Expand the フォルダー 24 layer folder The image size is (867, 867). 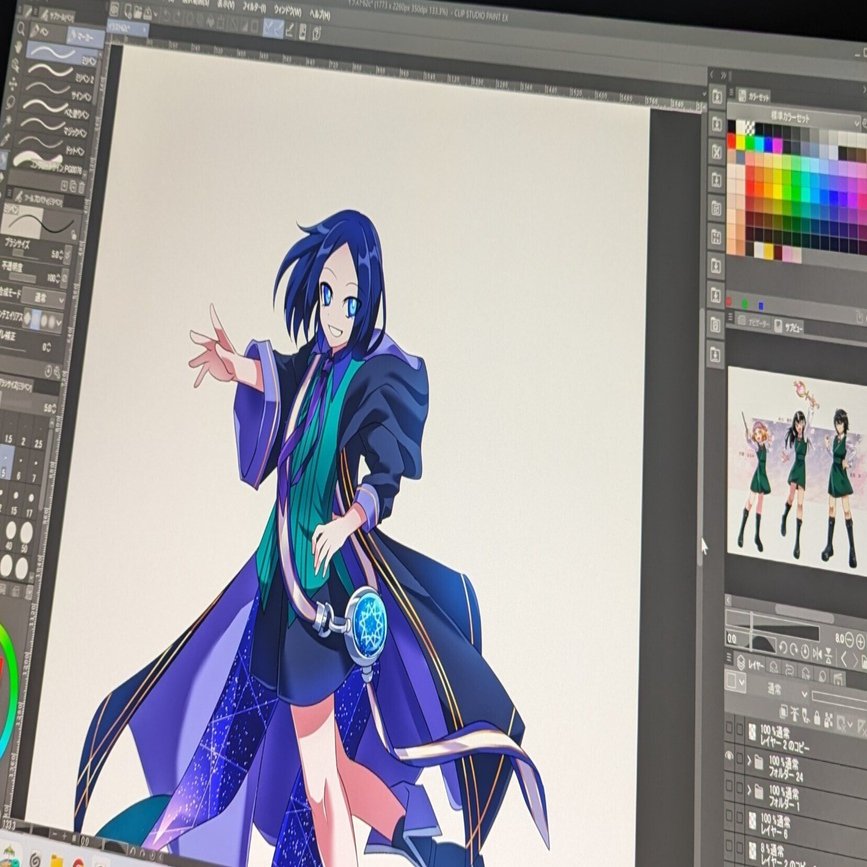point(749,761)
